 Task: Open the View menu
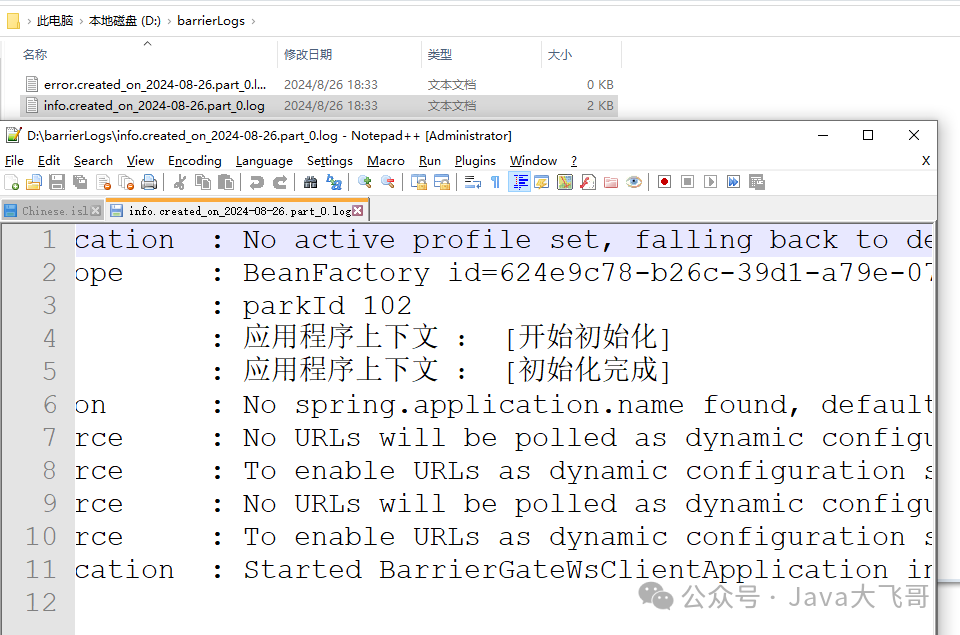pos(140,161)
